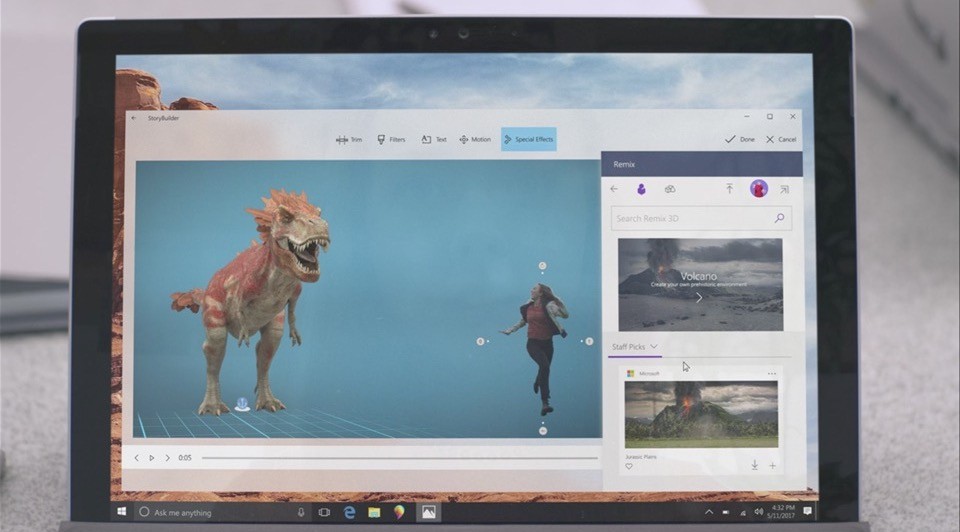This screenshot has height=532, width=960.
Task: Switch to Photos app on taskbar
Action: [x=429, y=512]
